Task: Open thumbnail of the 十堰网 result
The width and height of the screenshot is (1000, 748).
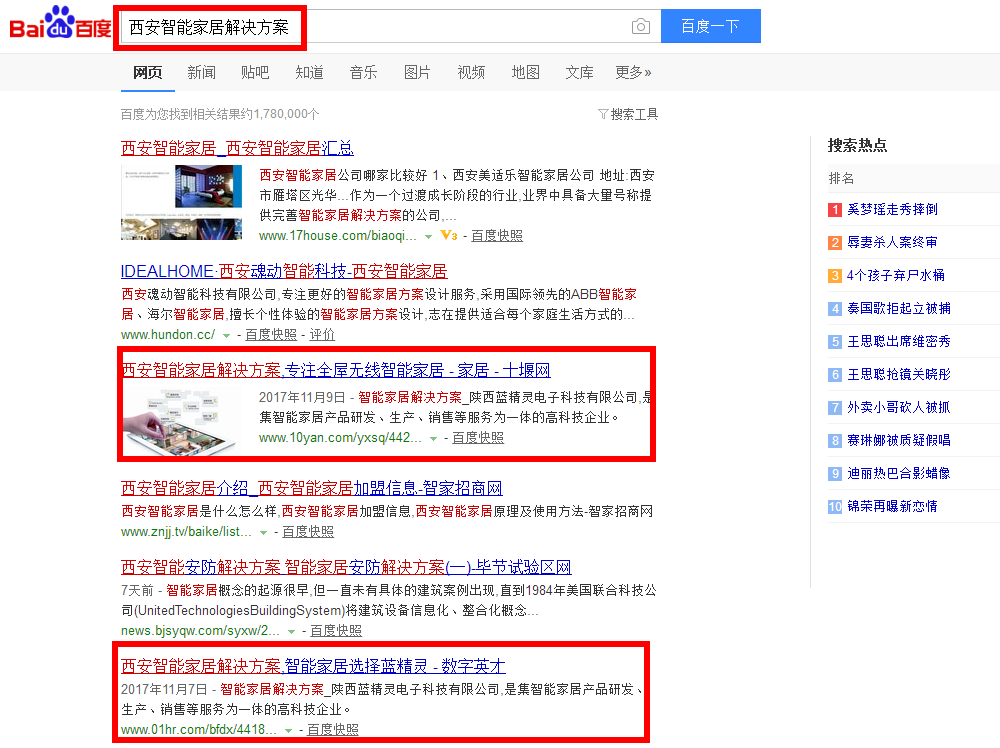Action: 182,422
